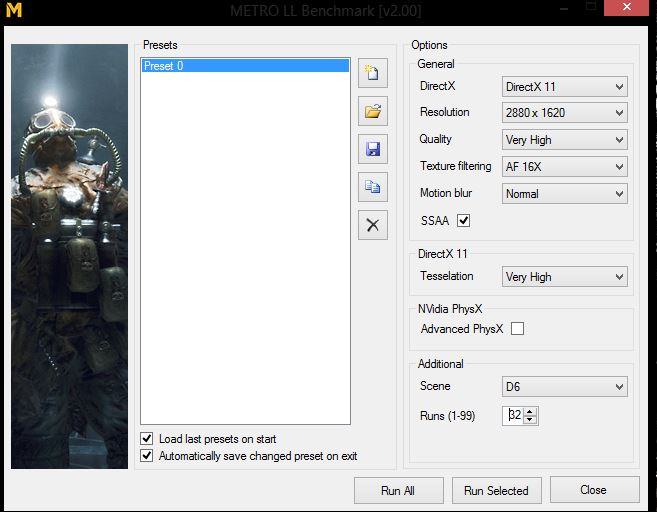Uncheck Automatically save changed preset on exit
657x512 pixels.
tap(147, 455)
